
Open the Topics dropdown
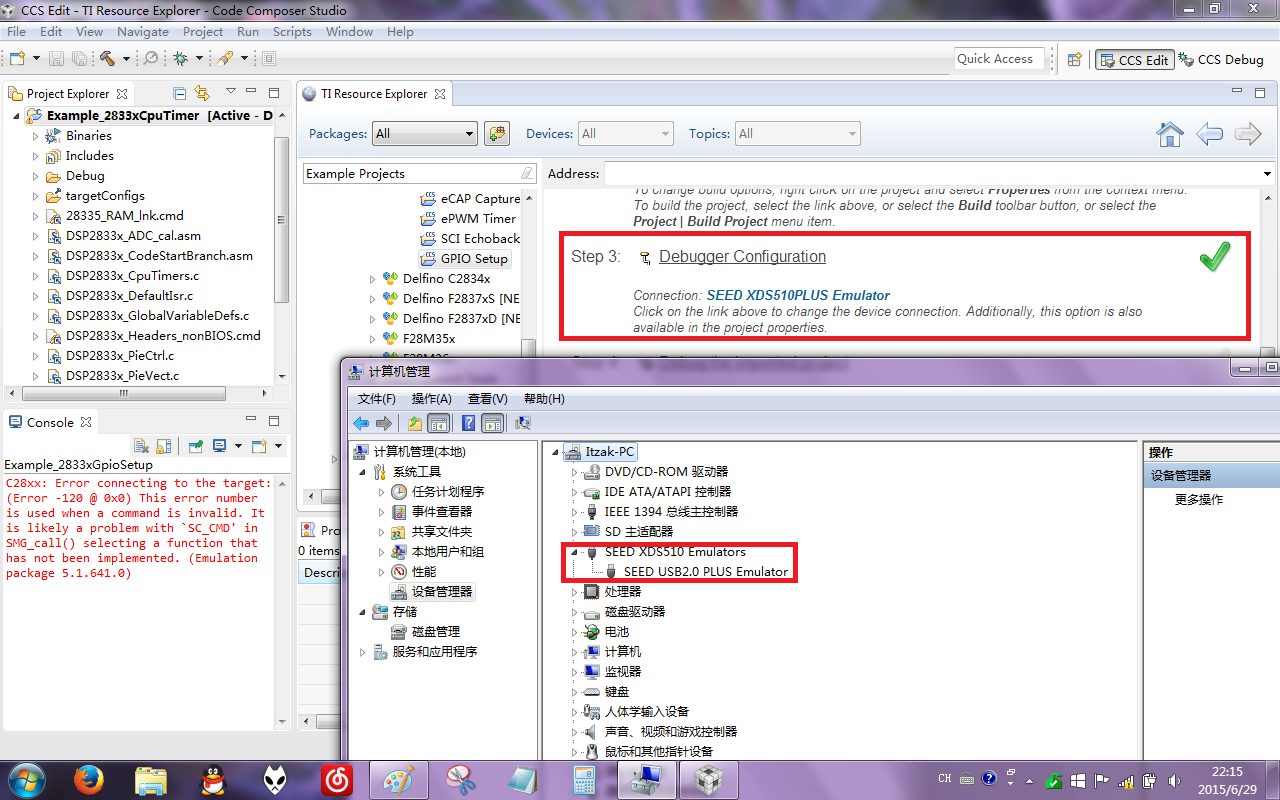[x=798, y=133]
